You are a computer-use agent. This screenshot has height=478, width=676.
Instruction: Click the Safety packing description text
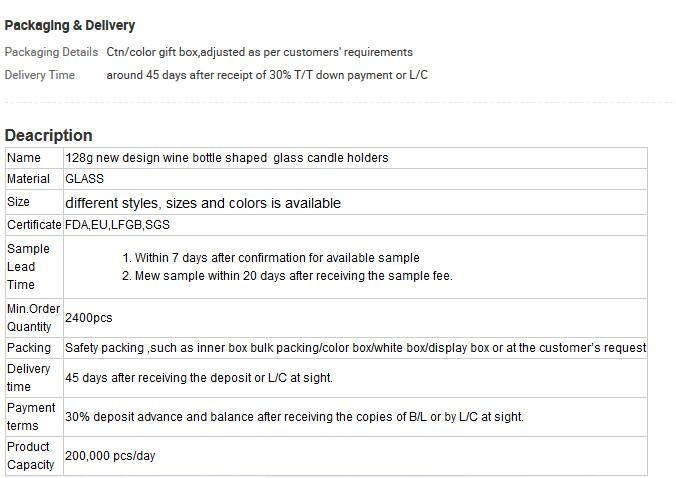(356, 348)
